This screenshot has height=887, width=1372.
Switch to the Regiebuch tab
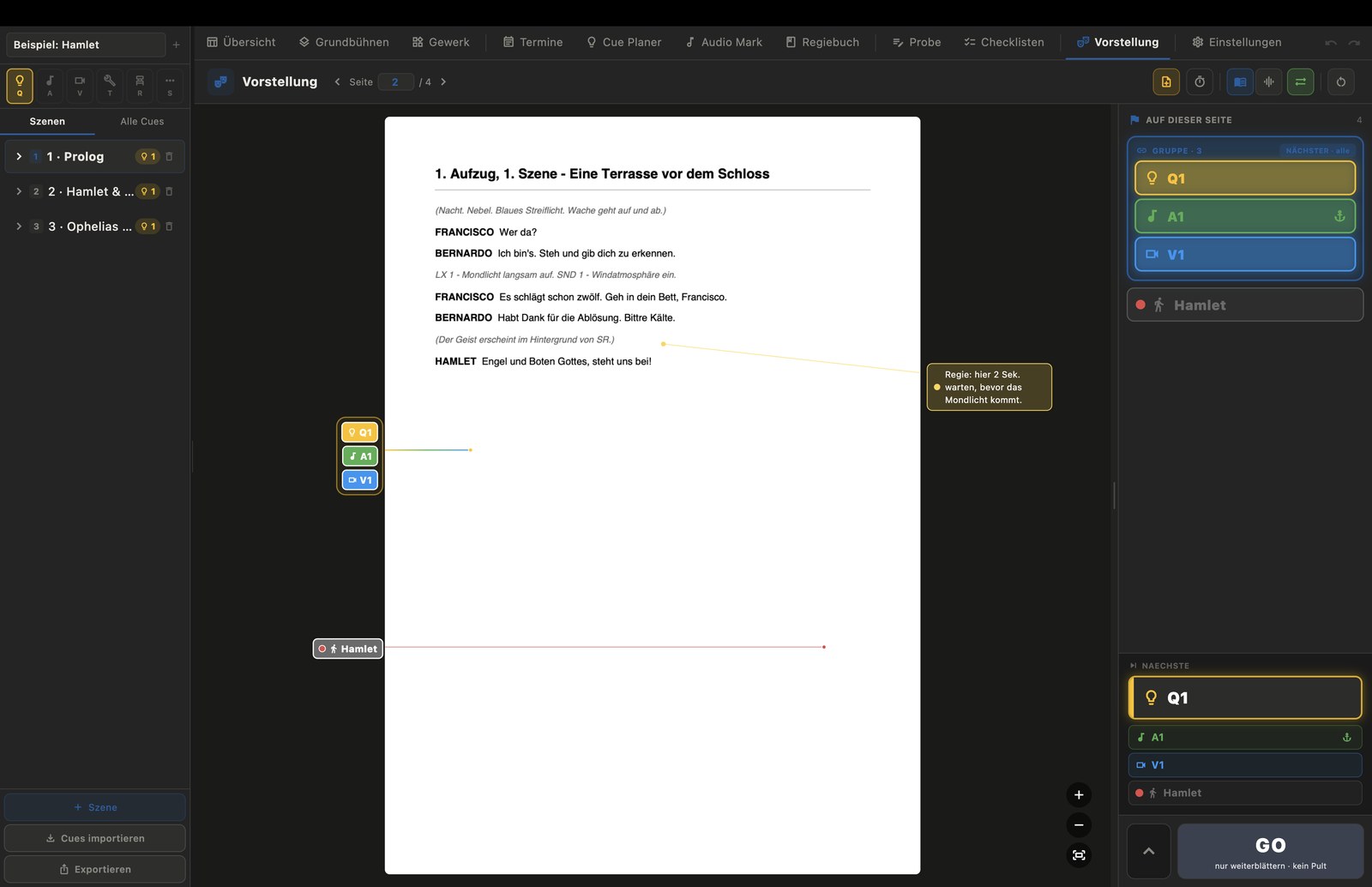point(822,42)
